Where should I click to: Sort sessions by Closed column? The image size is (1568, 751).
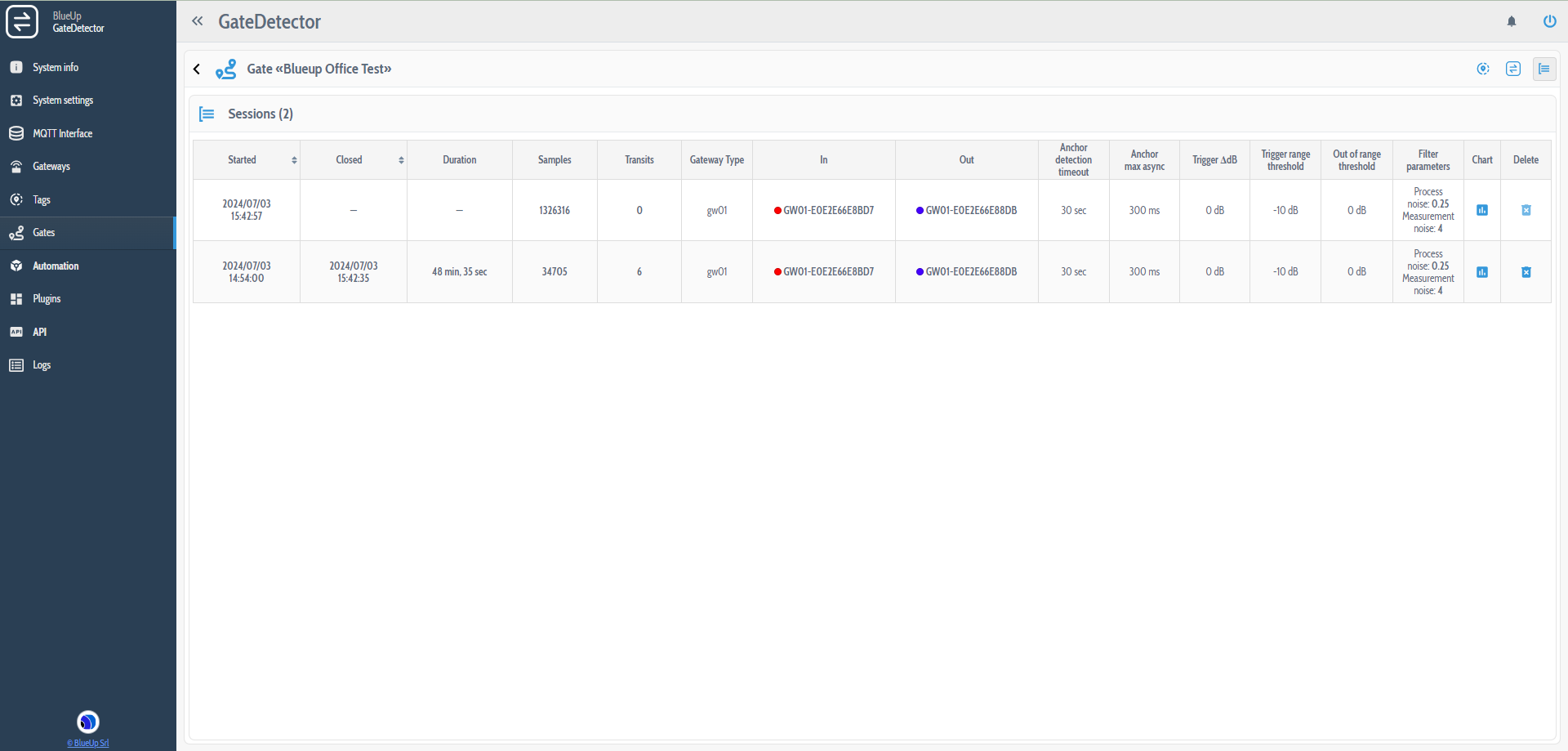coord(401,160)
